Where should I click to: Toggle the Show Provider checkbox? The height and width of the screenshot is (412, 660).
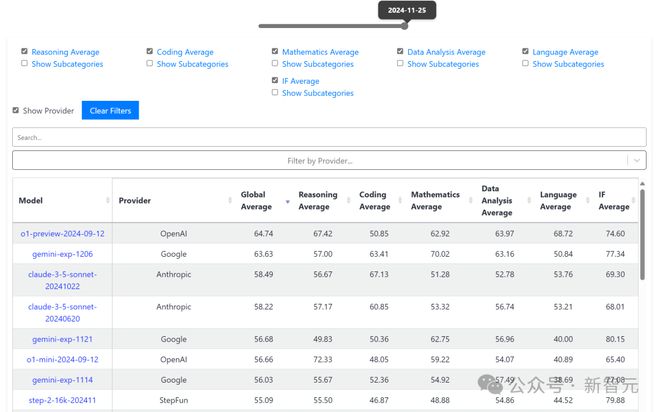16,111
